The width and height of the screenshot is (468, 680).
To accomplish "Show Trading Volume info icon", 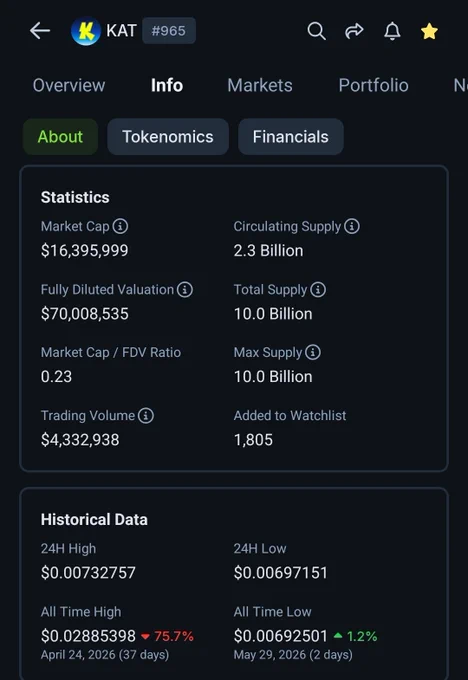I will (x=146, y=415).
